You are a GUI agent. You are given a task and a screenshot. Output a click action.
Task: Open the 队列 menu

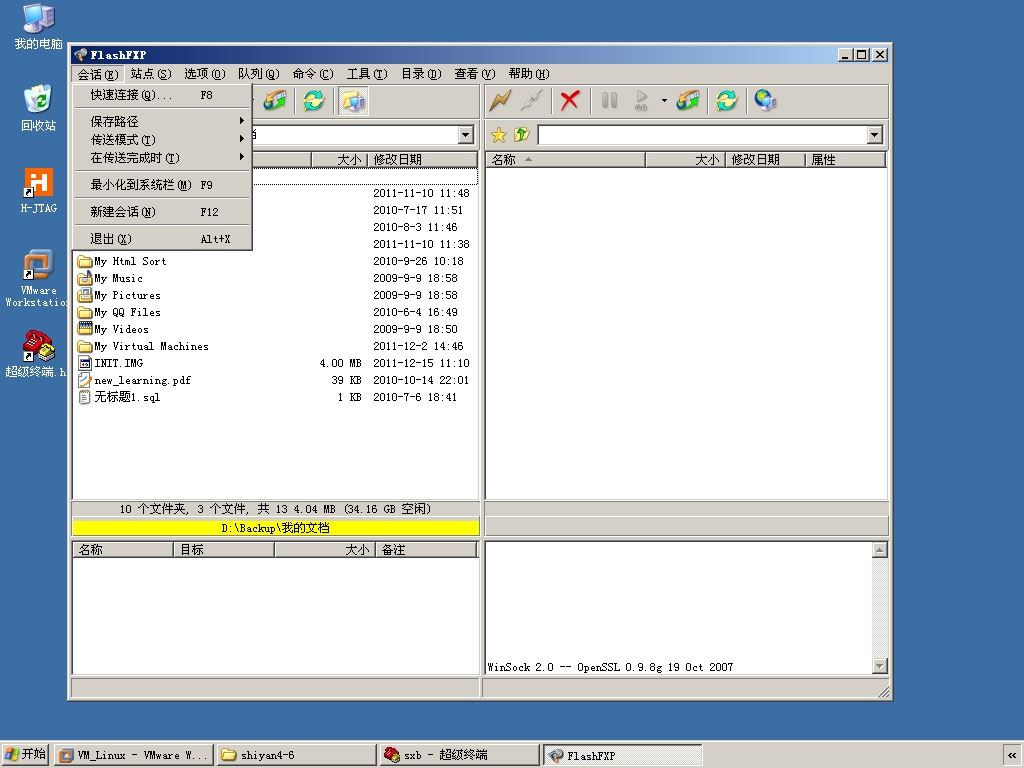point(258,74)
